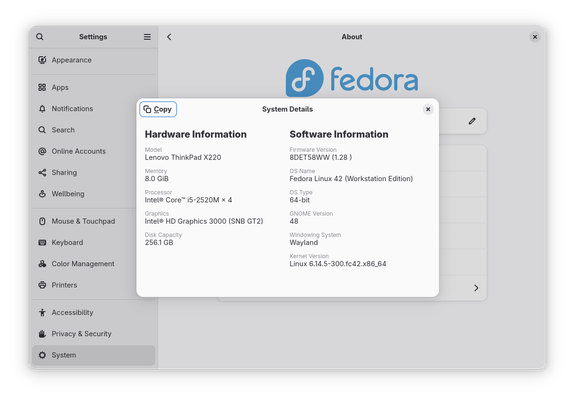
Task: Open the Apps settings panel
Action: tap(94, 87)
